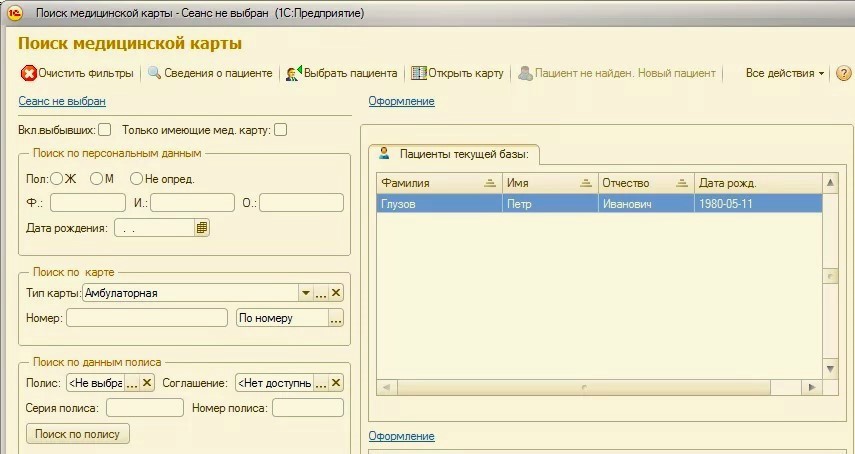
Task: Open Сведения о пациенте magnifier icon
Action: coord(154,73)
